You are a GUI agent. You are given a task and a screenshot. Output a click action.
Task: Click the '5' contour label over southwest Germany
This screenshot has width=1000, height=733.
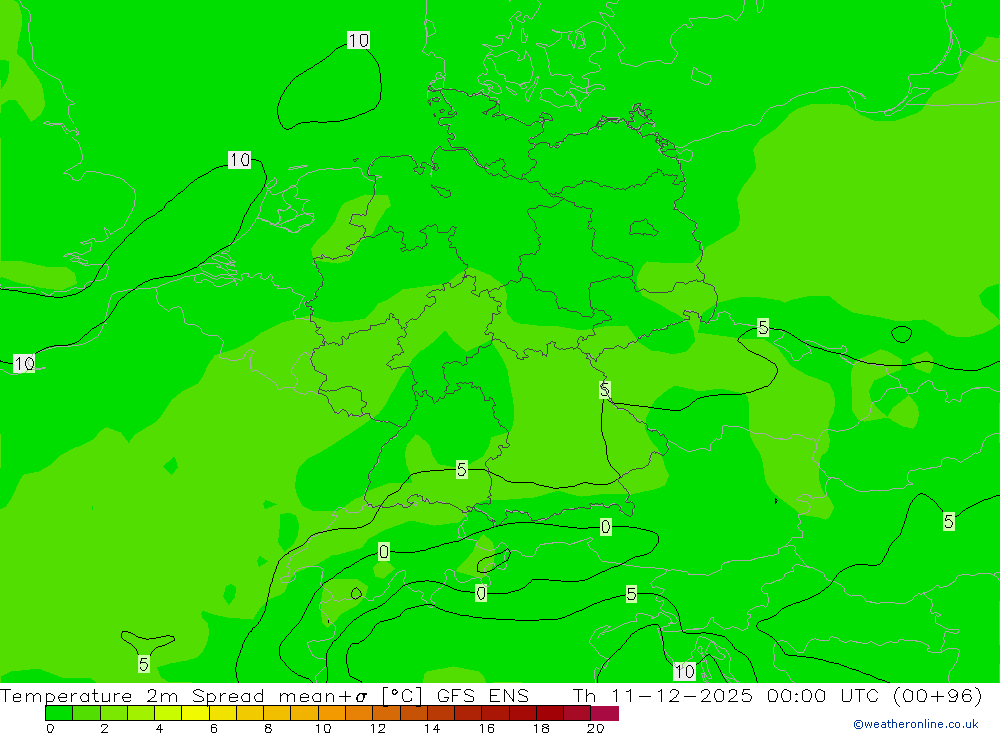462,470
